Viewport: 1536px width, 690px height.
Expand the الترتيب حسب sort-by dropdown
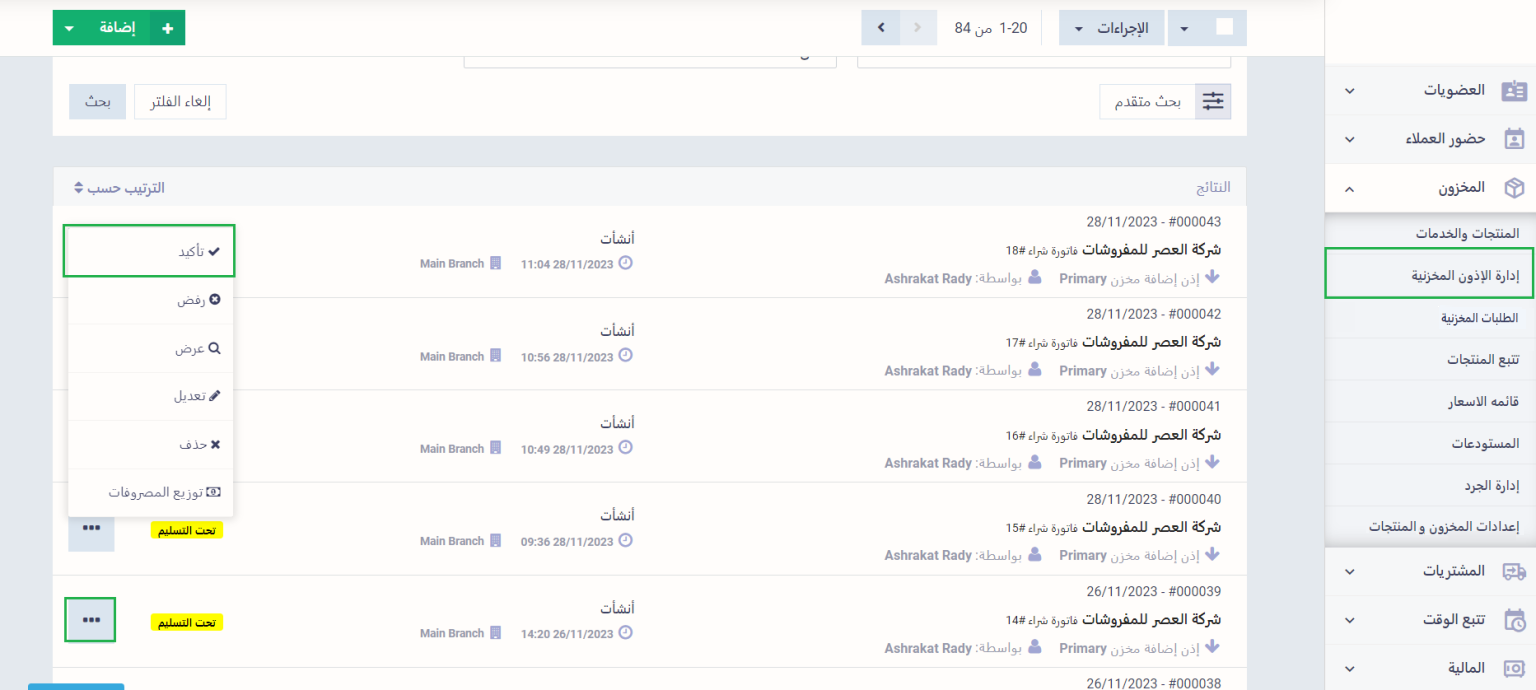(119, 188)
